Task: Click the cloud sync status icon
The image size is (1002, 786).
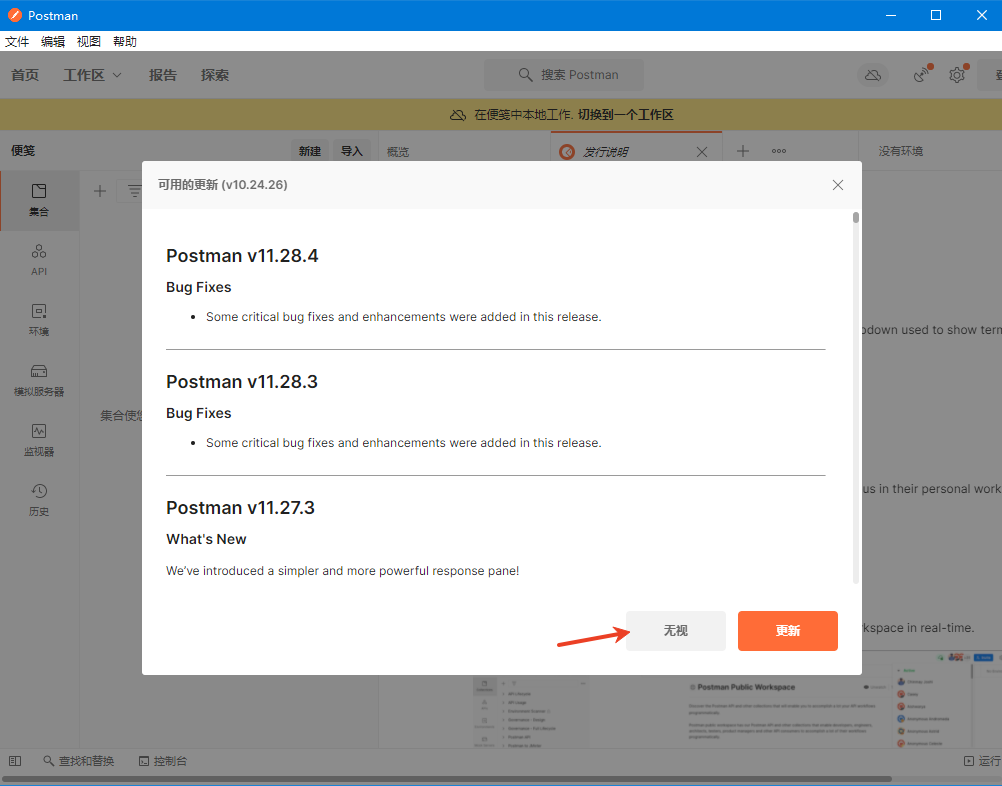Action: click(x=873, y=75)
